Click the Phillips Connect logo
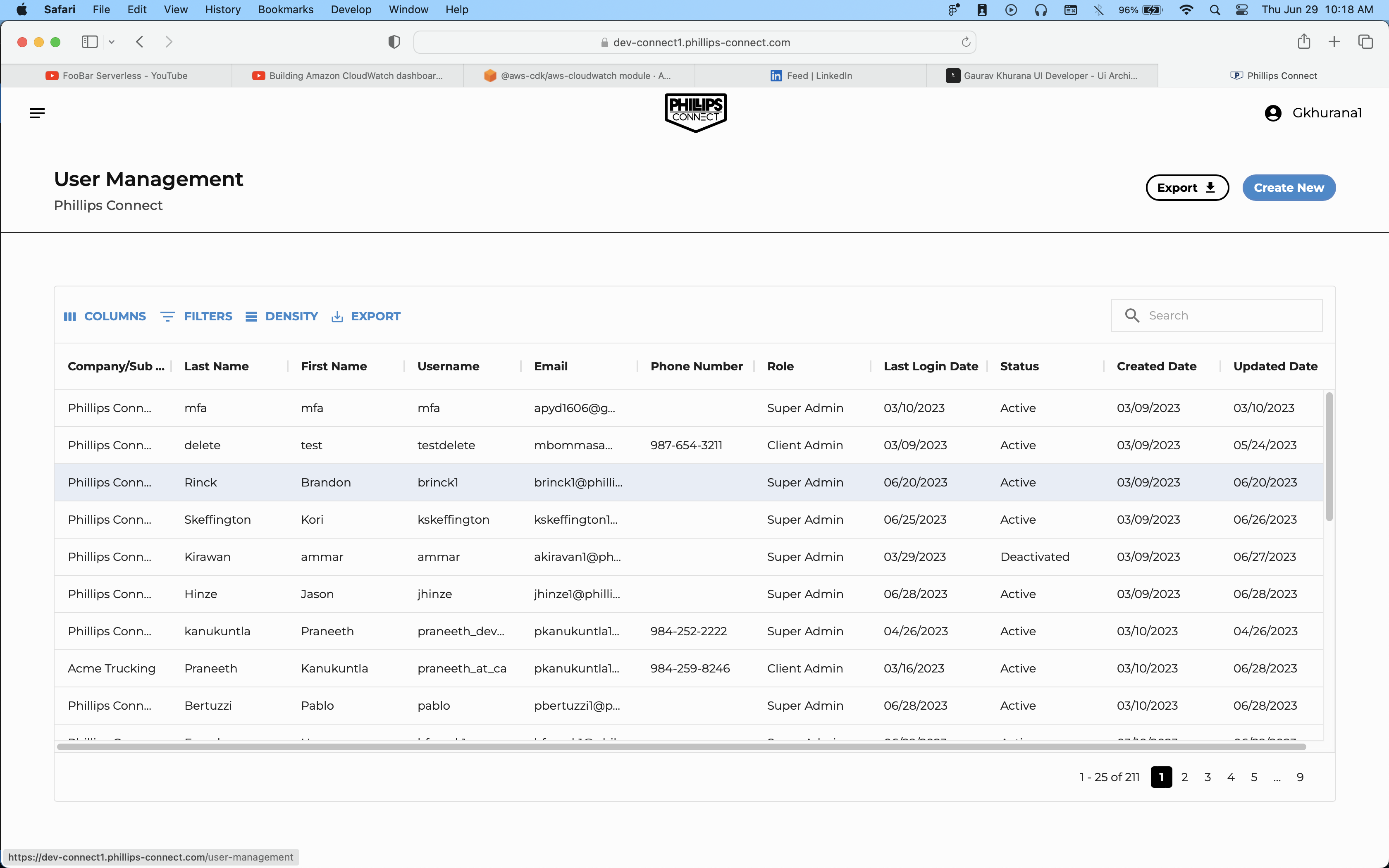The image size is (1389, 868). point(696,113)
